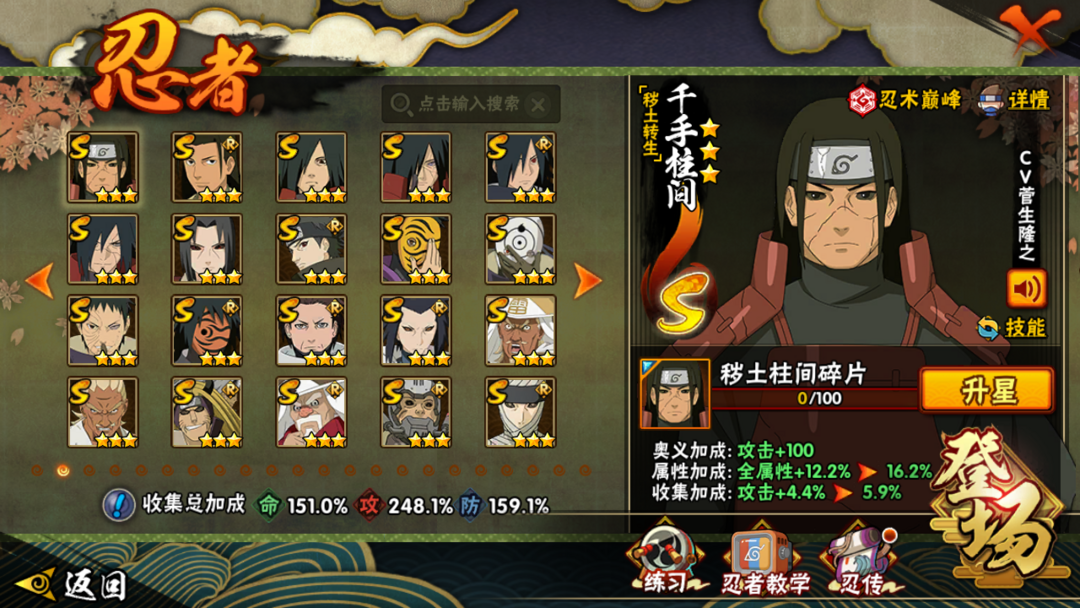This screenshot has width=1080, height=608.
Task: Play the CV voice speaker icon
Action: coord(1026,289)
